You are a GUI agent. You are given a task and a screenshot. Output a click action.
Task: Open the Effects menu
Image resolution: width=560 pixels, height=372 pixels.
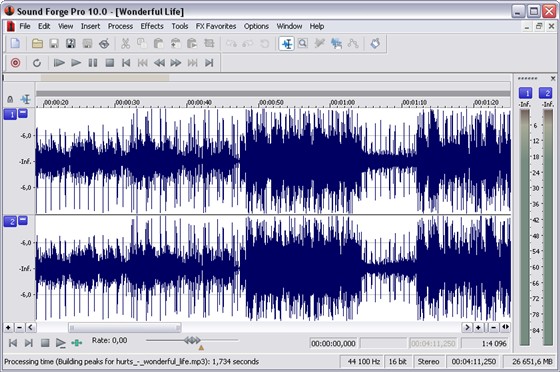click(x=152, y=26)
